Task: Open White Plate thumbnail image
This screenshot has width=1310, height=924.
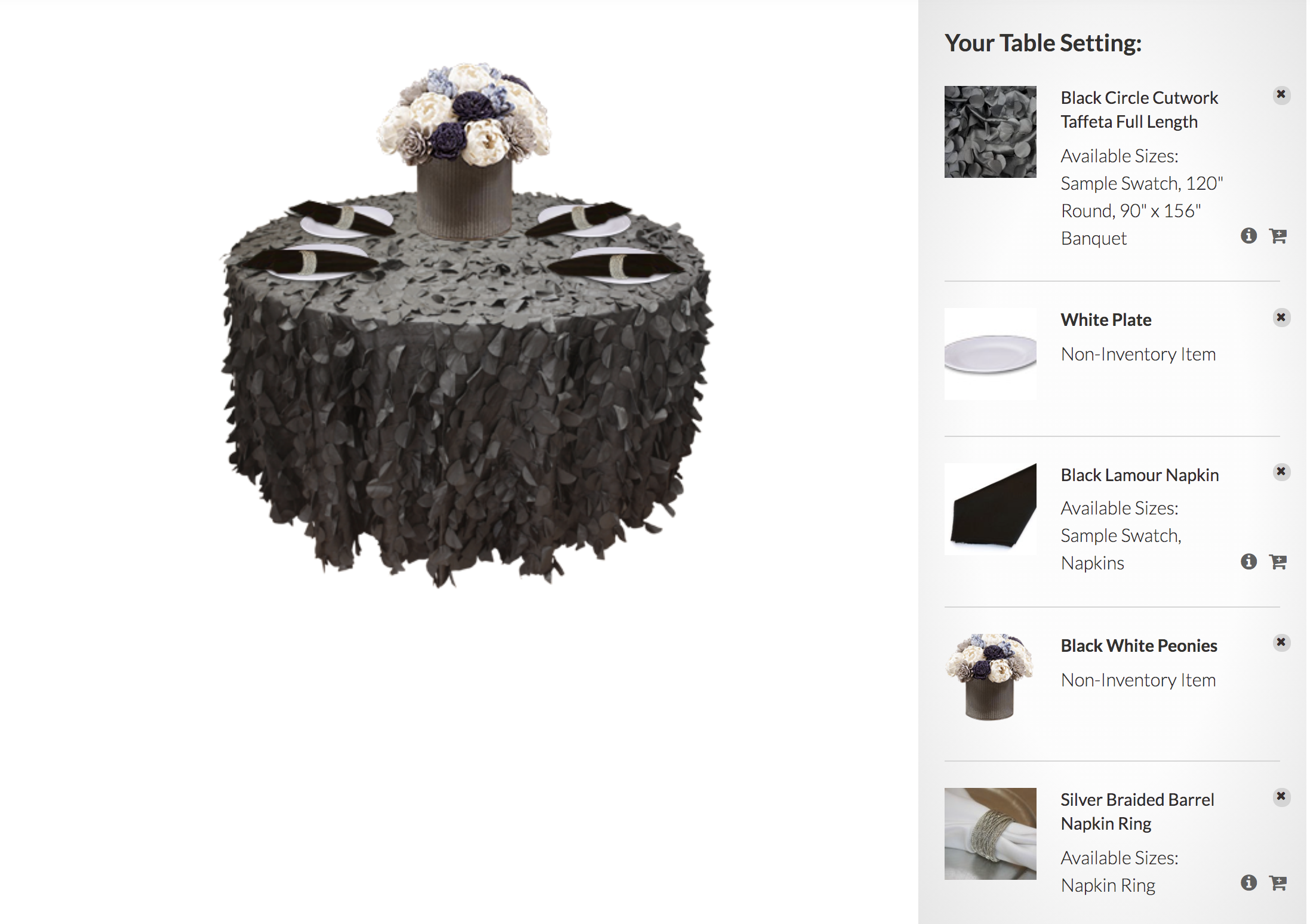Action: point(990,354)
